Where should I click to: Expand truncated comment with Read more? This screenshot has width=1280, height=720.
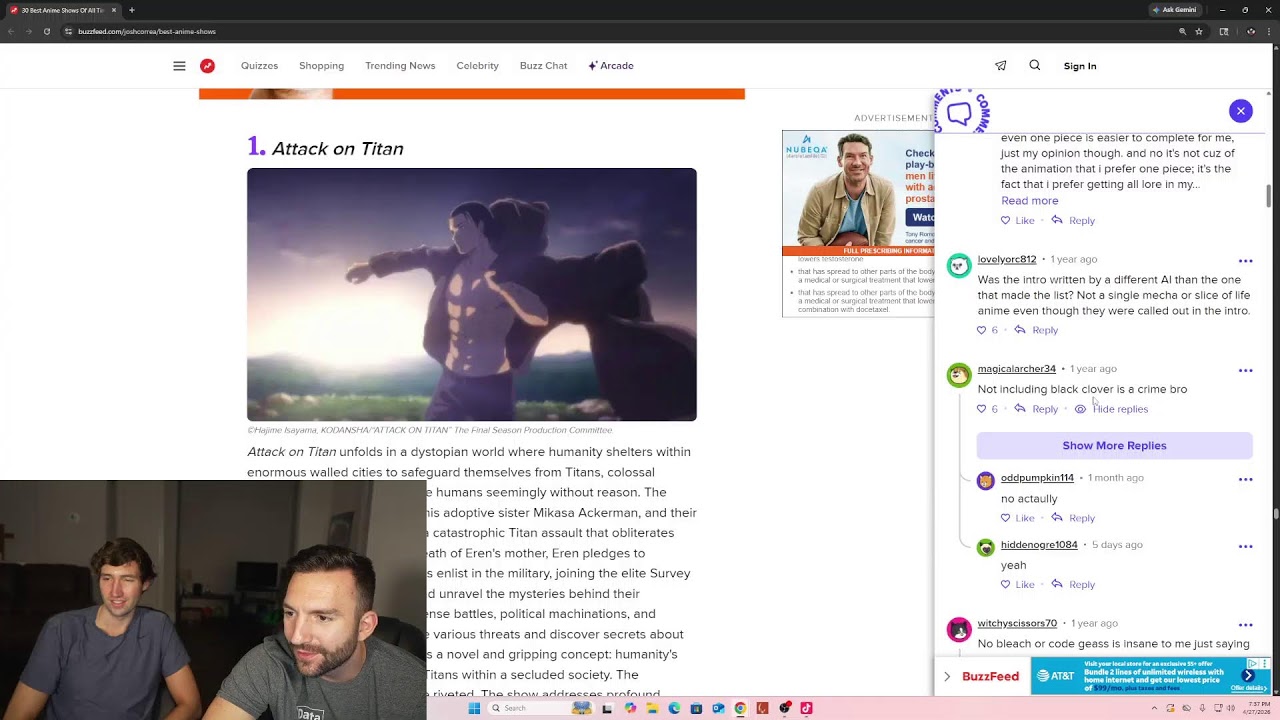coord(1030,201)
